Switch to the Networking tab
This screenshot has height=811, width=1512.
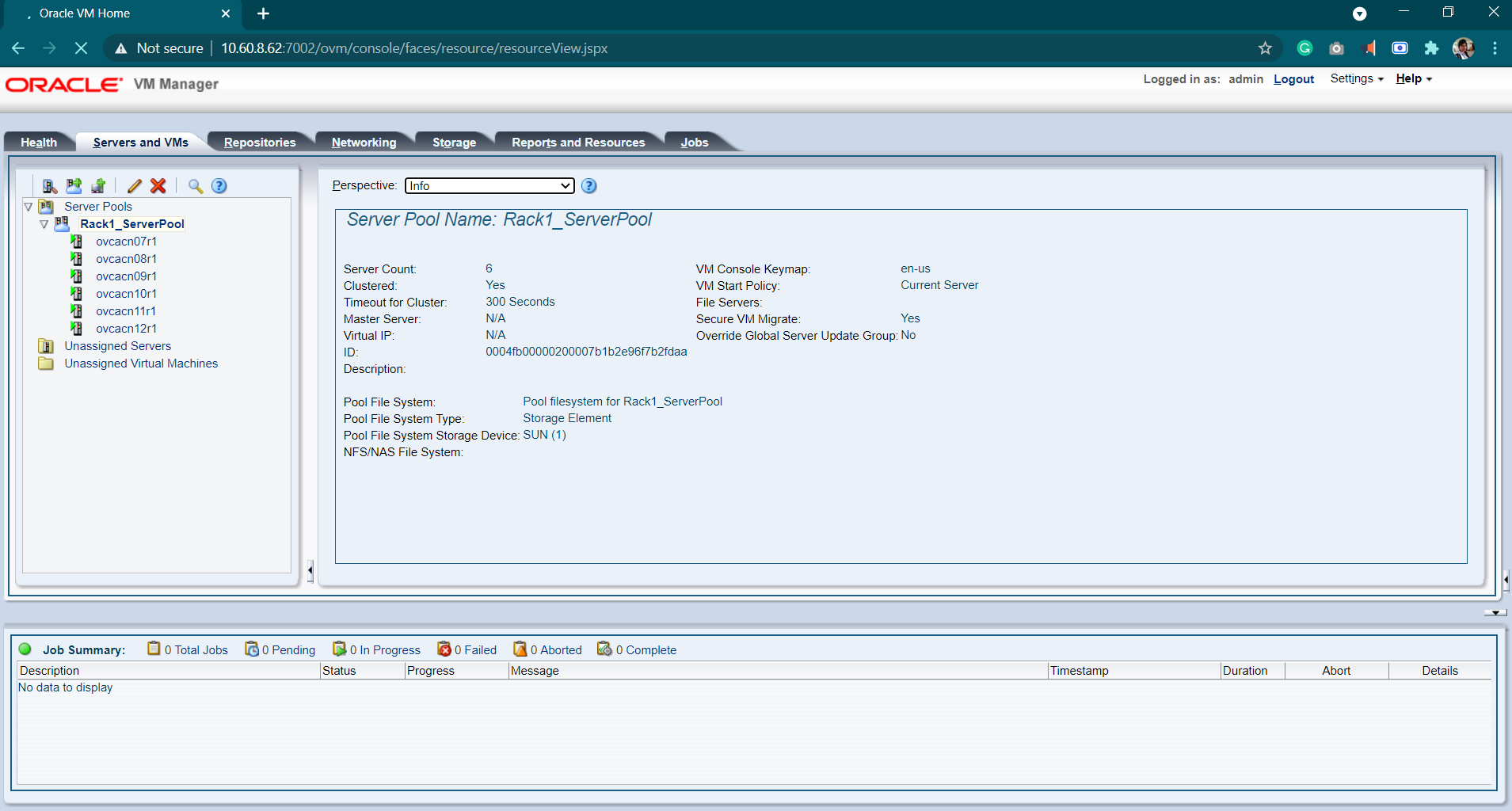pos(364,143)
